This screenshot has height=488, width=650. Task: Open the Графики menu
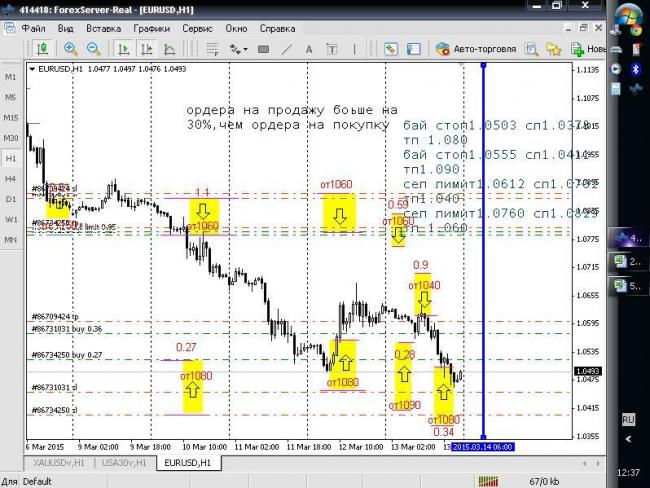tap(152, 29)
